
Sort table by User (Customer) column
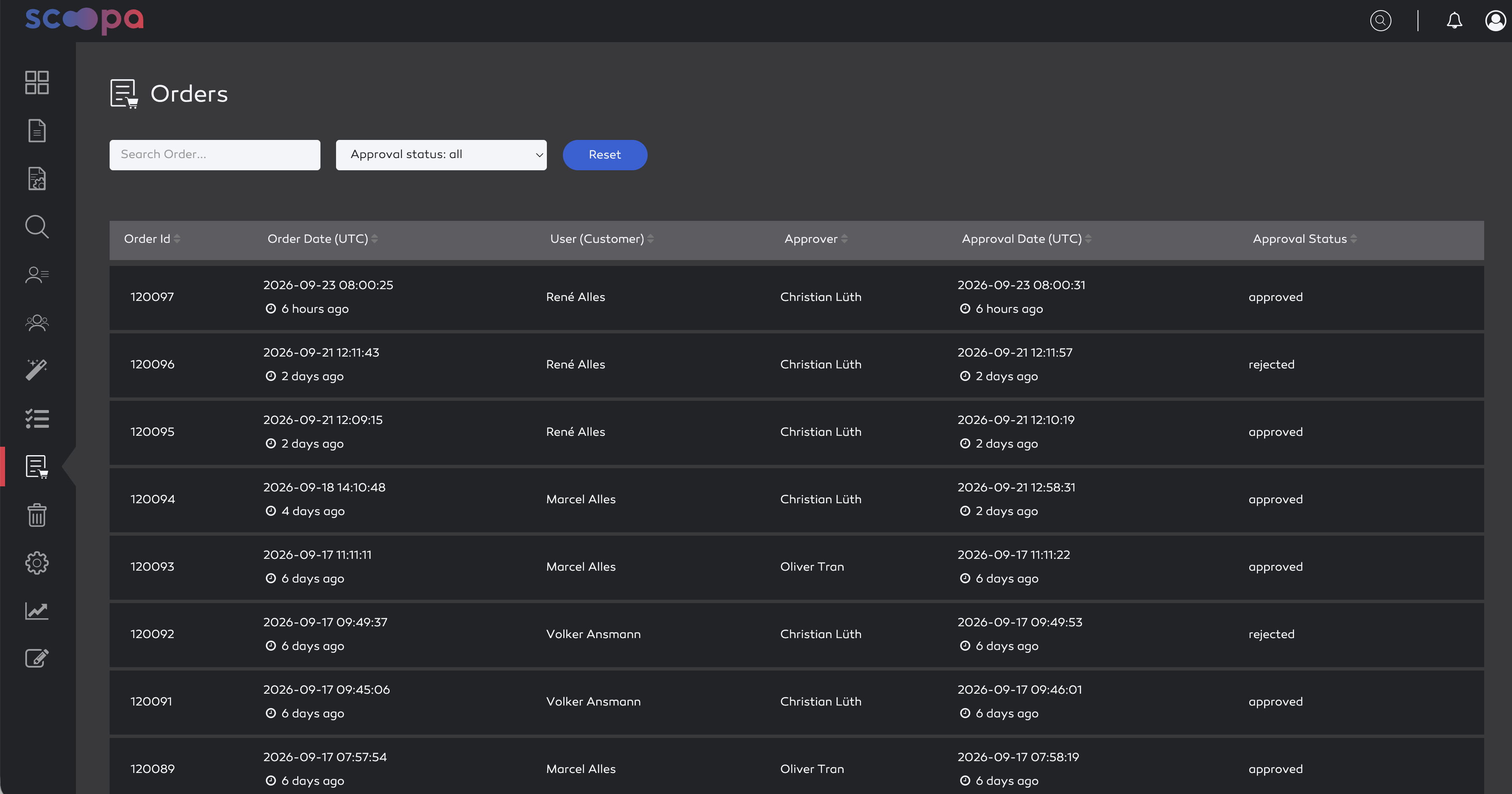(602, 239)
